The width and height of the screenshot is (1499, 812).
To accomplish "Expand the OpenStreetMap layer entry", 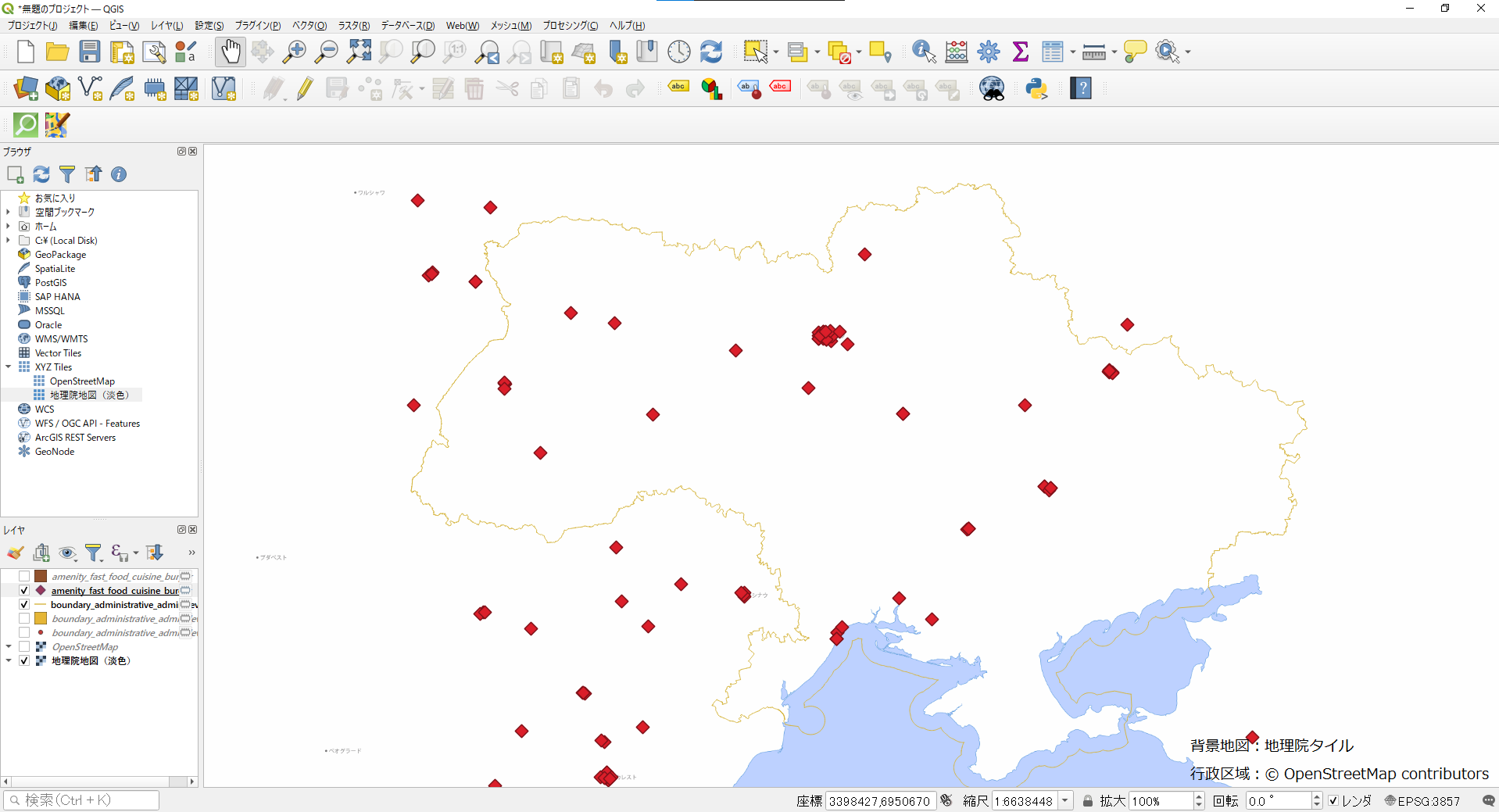I will point(9,646).
